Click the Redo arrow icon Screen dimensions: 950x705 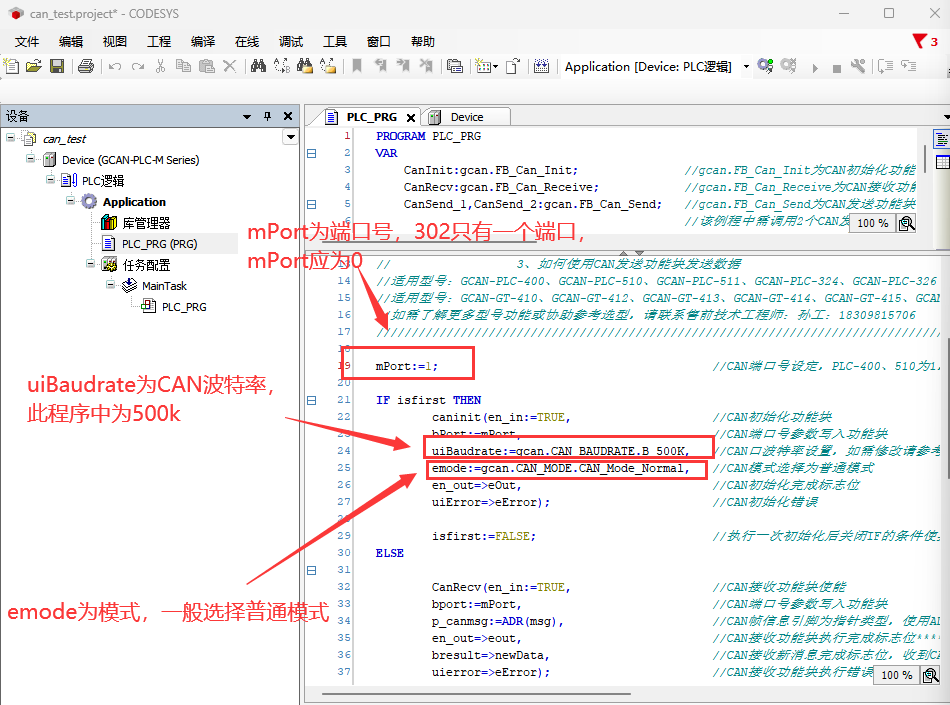(138, 66)
